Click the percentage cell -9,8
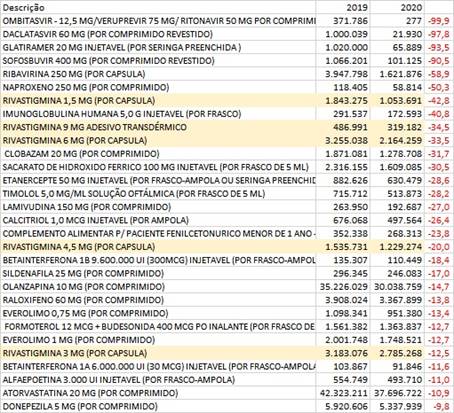This screenshot has height=413, width=454. click(x=439, y=406)
